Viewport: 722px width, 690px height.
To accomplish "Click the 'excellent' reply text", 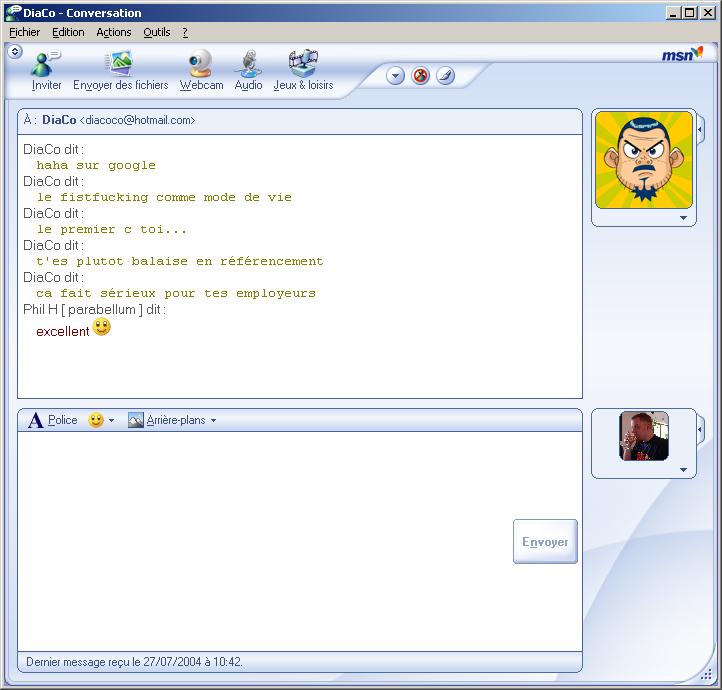I will point(63,331).
